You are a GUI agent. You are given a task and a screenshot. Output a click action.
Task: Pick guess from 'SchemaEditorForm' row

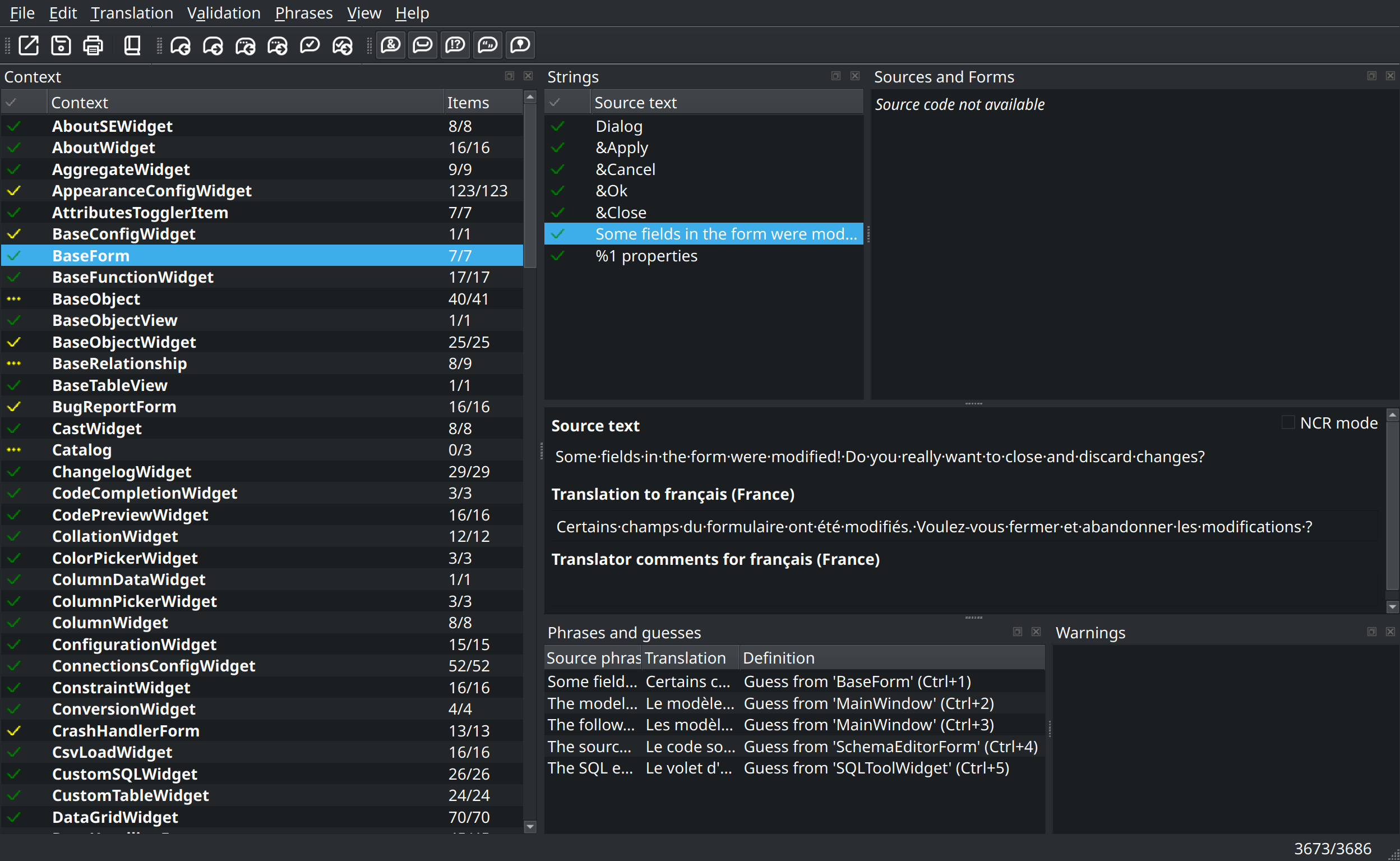point(794,747)
